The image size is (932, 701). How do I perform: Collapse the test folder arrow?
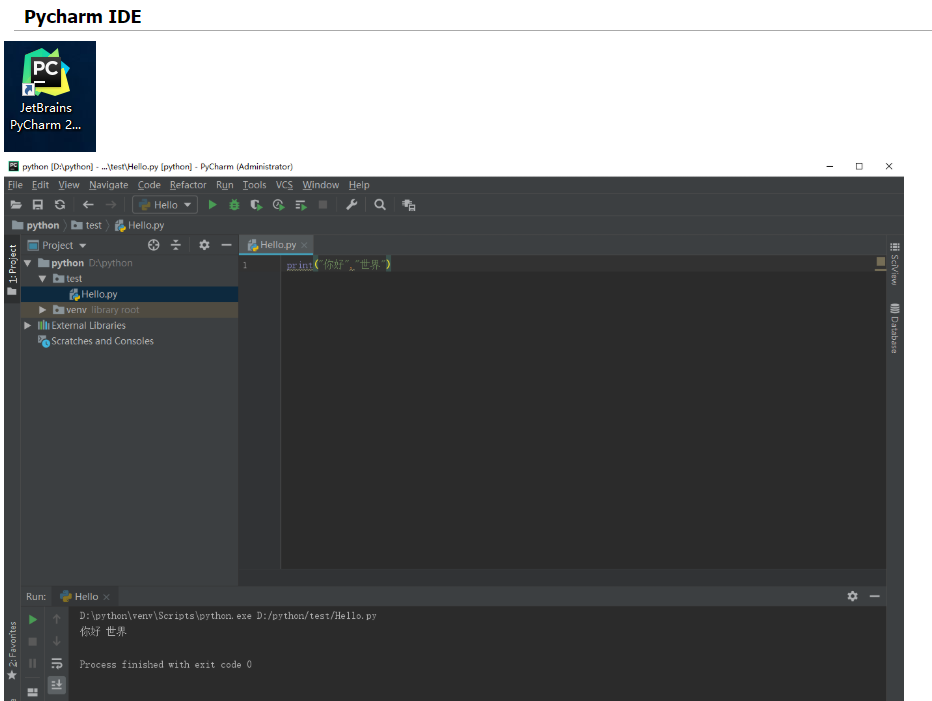click(42, 278)
